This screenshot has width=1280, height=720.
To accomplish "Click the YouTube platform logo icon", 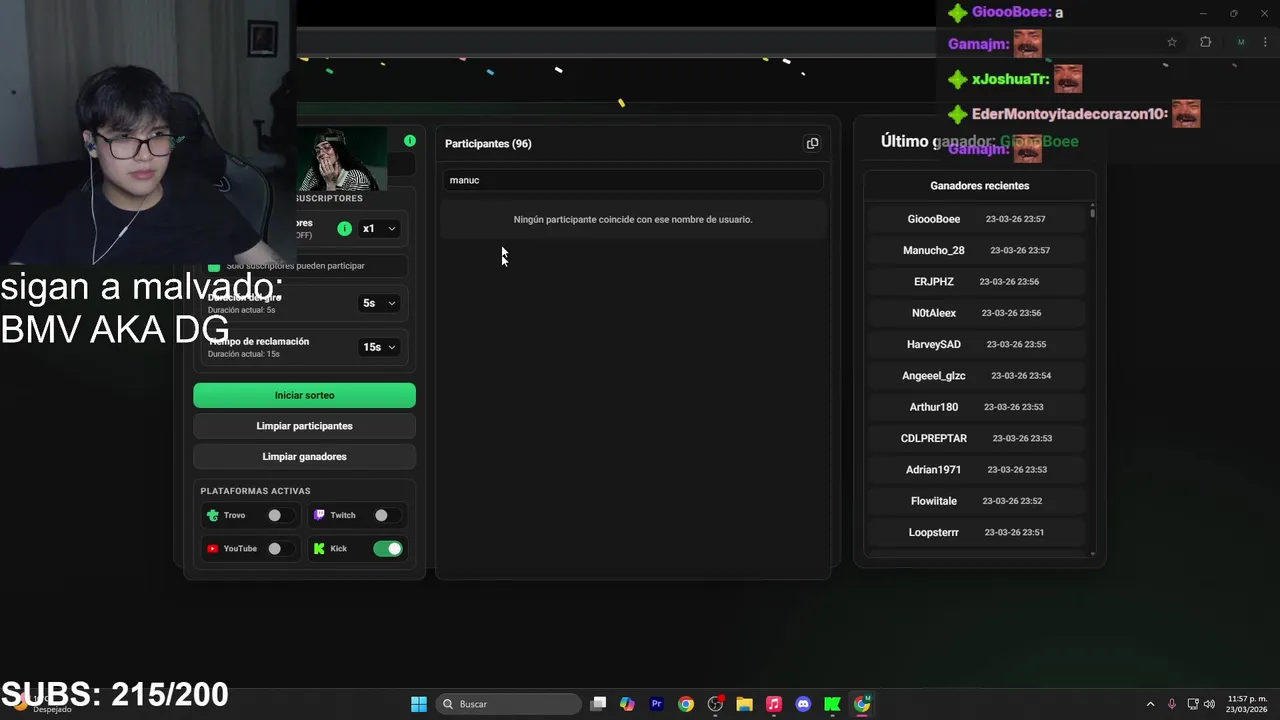I will [212, 548].
